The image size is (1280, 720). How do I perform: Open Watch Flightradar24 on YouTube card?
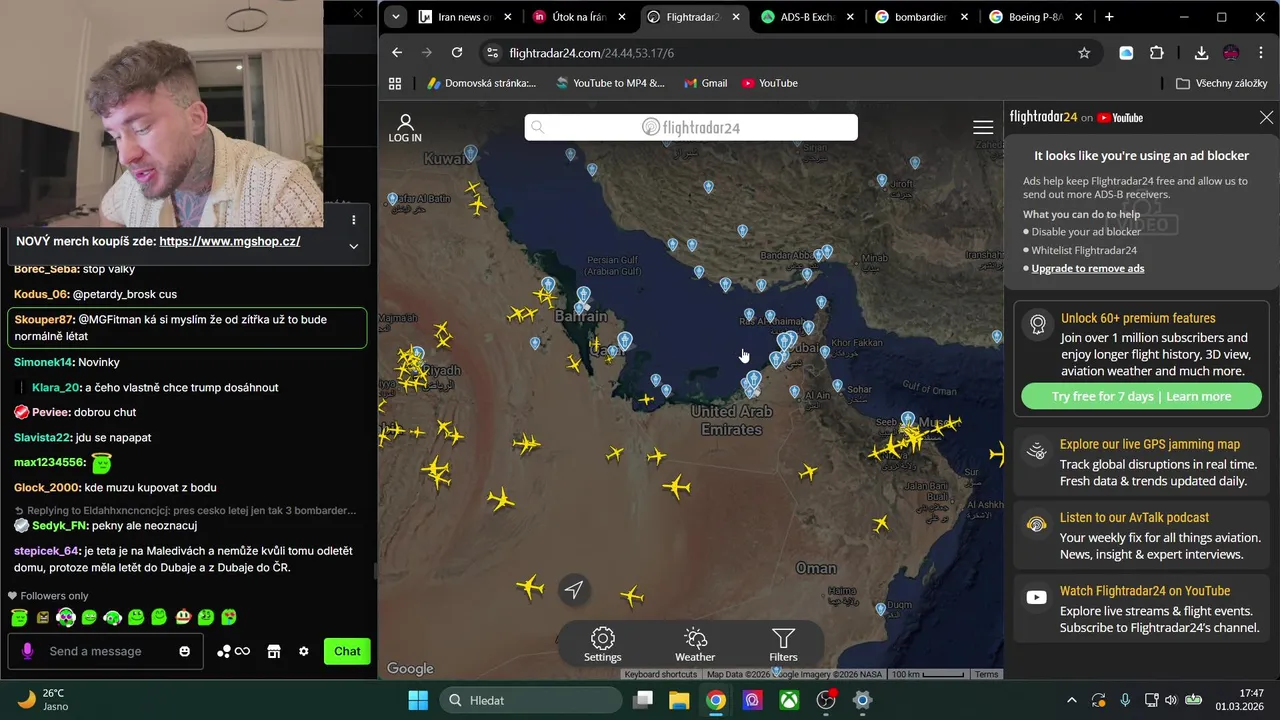1141,608
